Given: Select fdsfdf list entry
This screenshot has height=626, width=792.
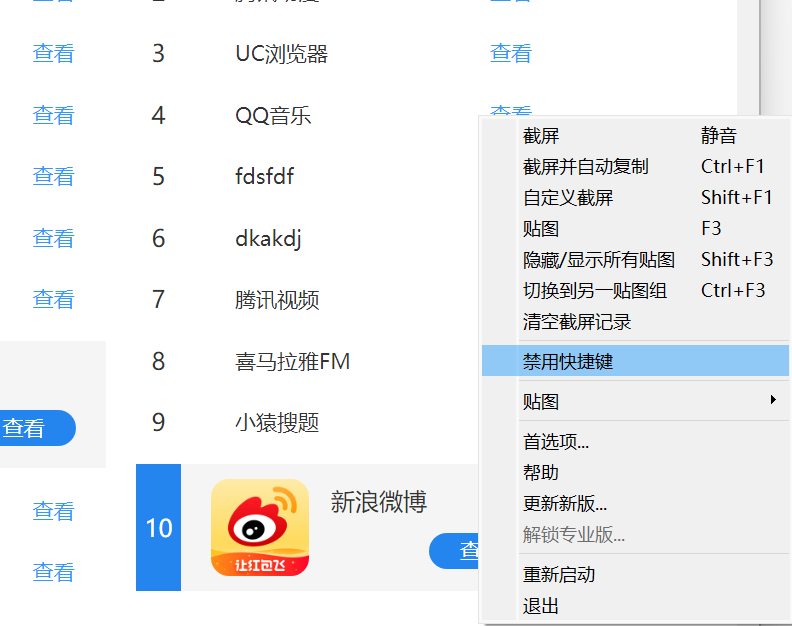Looking at the screenshot, I should tap(265, 176).
